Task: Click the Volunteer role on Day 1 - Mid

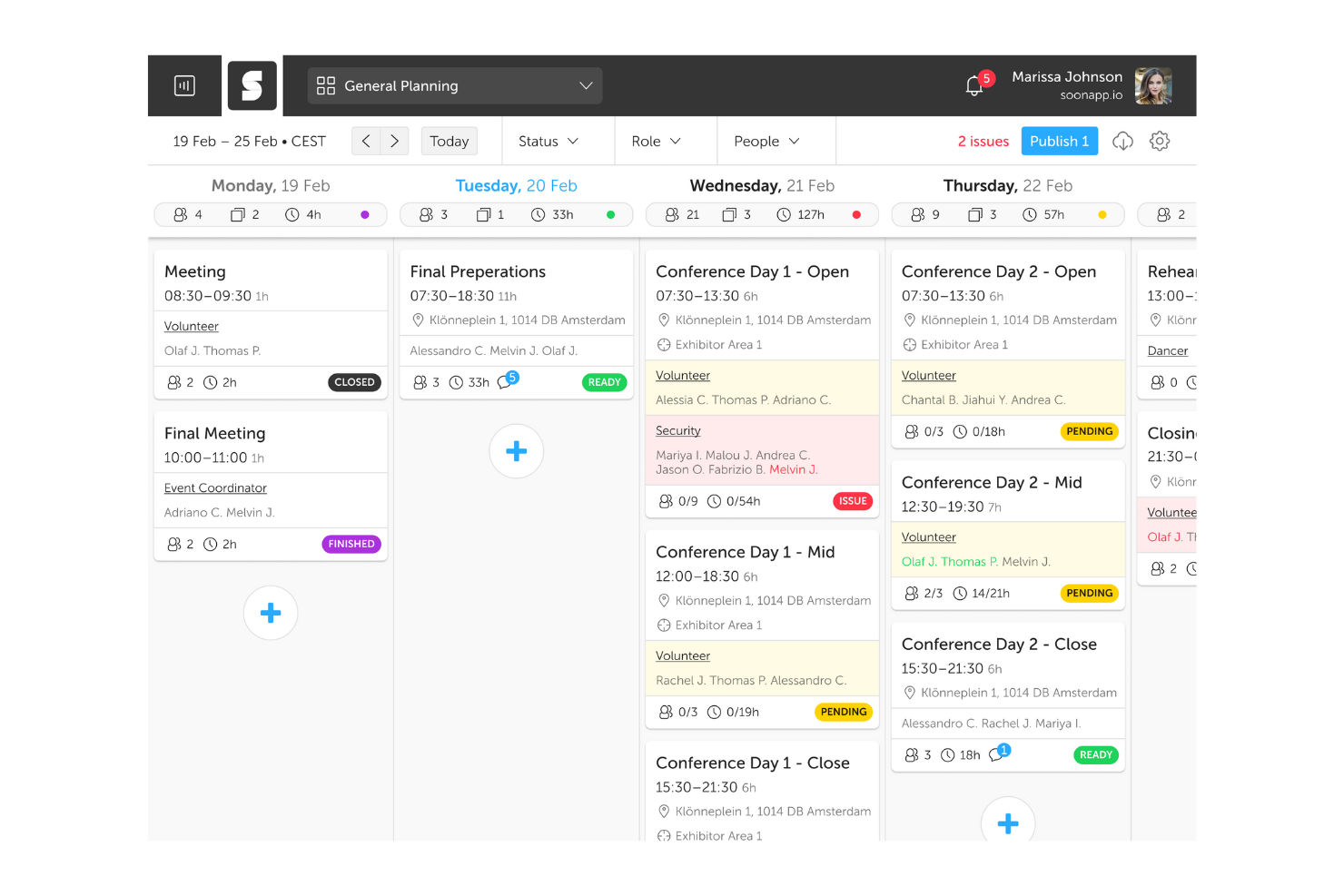Action: pos(683,655)
